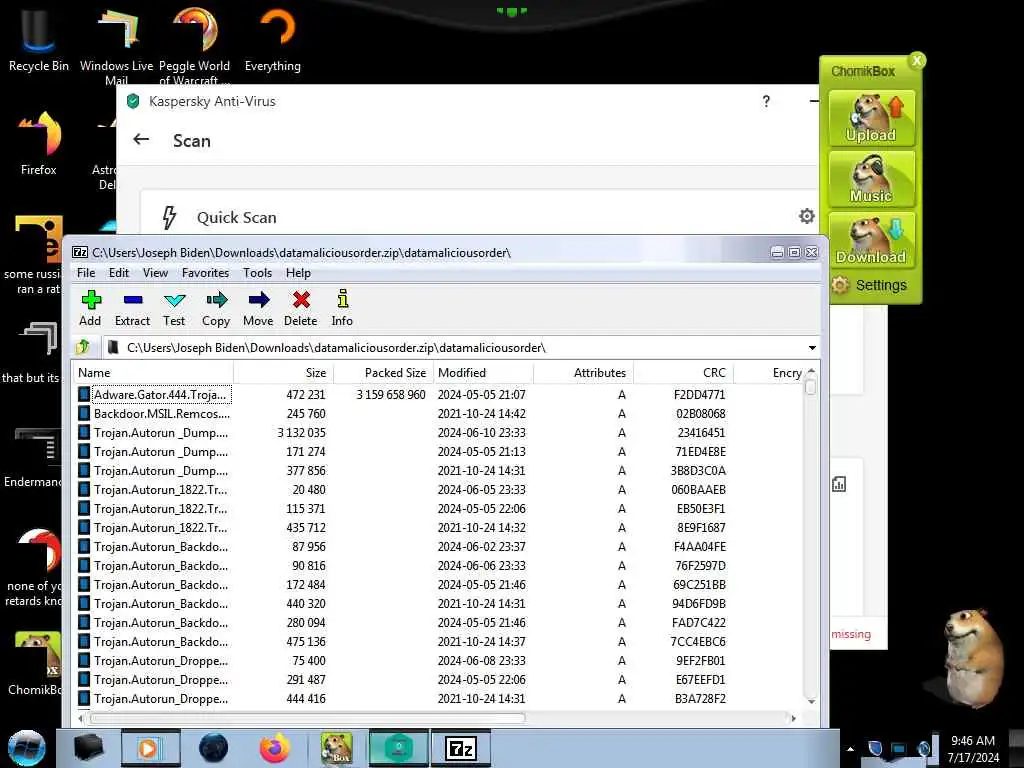This screenshot has height=768, width=1024.
Task: Open ChomikBox Upload button
Action: coord(871,118)
